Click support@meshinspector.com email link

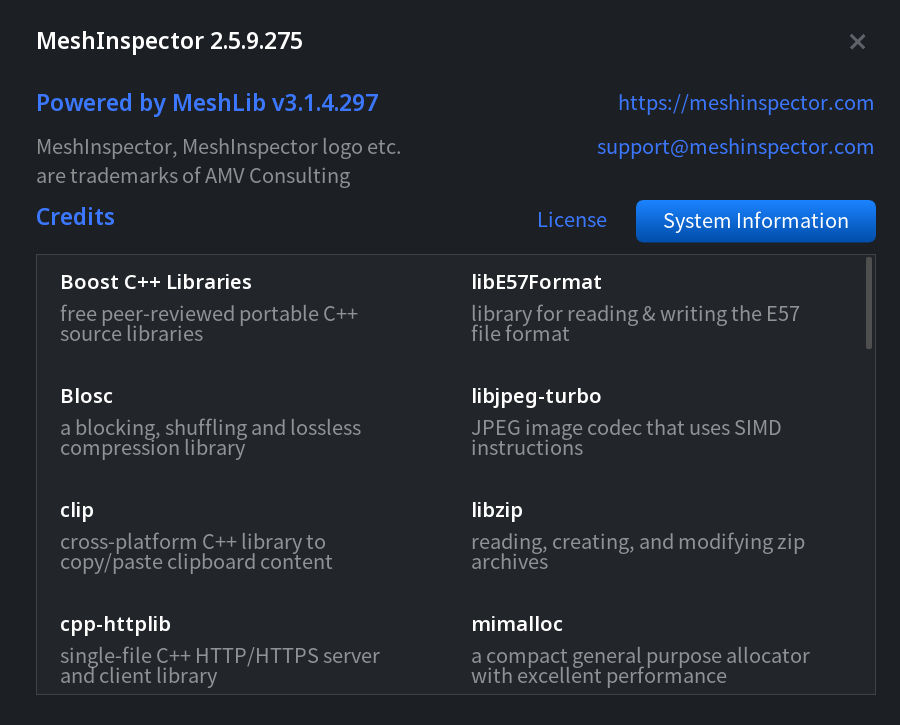(x=735, y=147)
